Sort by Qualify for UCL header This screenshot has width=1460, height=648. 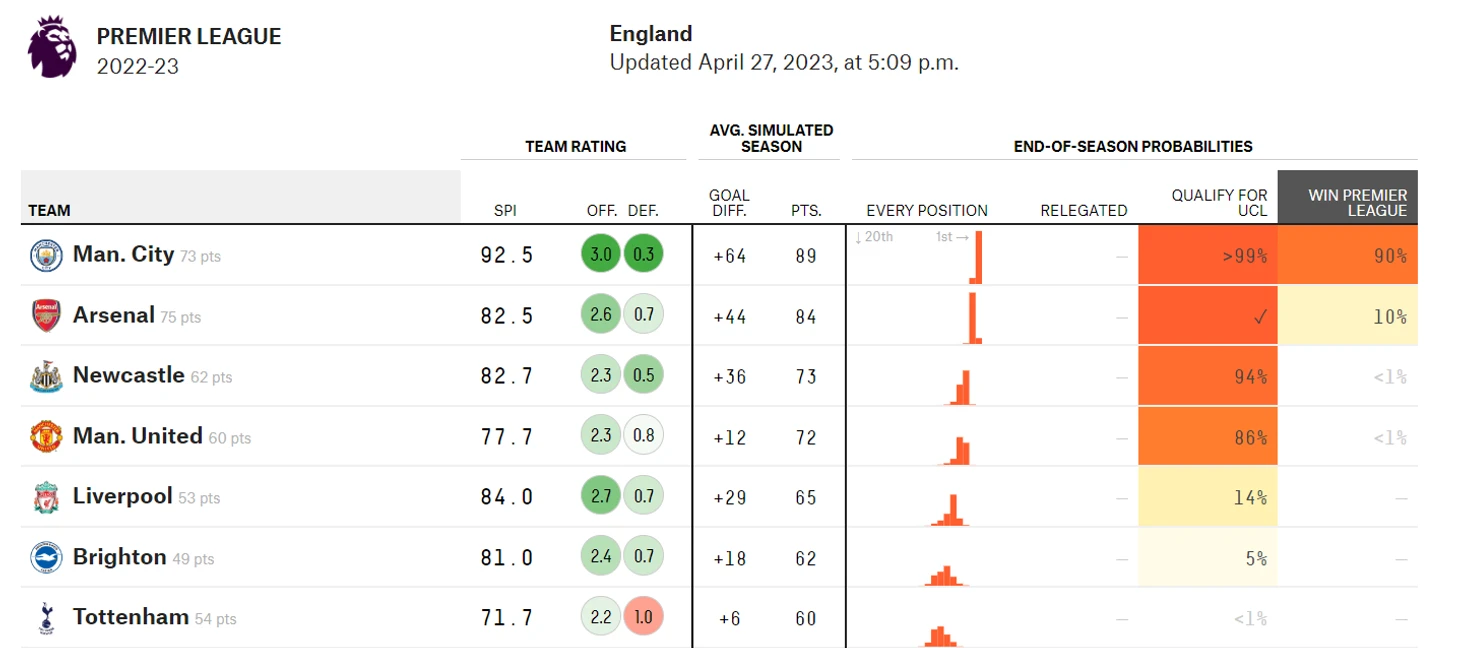(x=1219, y=203)
